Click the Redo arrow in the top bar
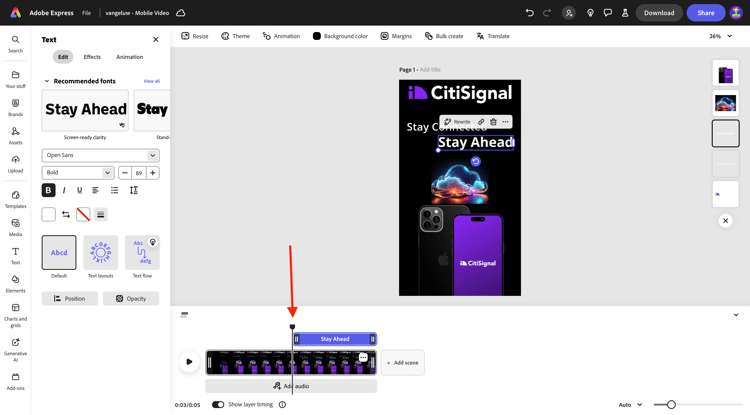This screenshot has width=750, height=415. (x=547, y=13)
